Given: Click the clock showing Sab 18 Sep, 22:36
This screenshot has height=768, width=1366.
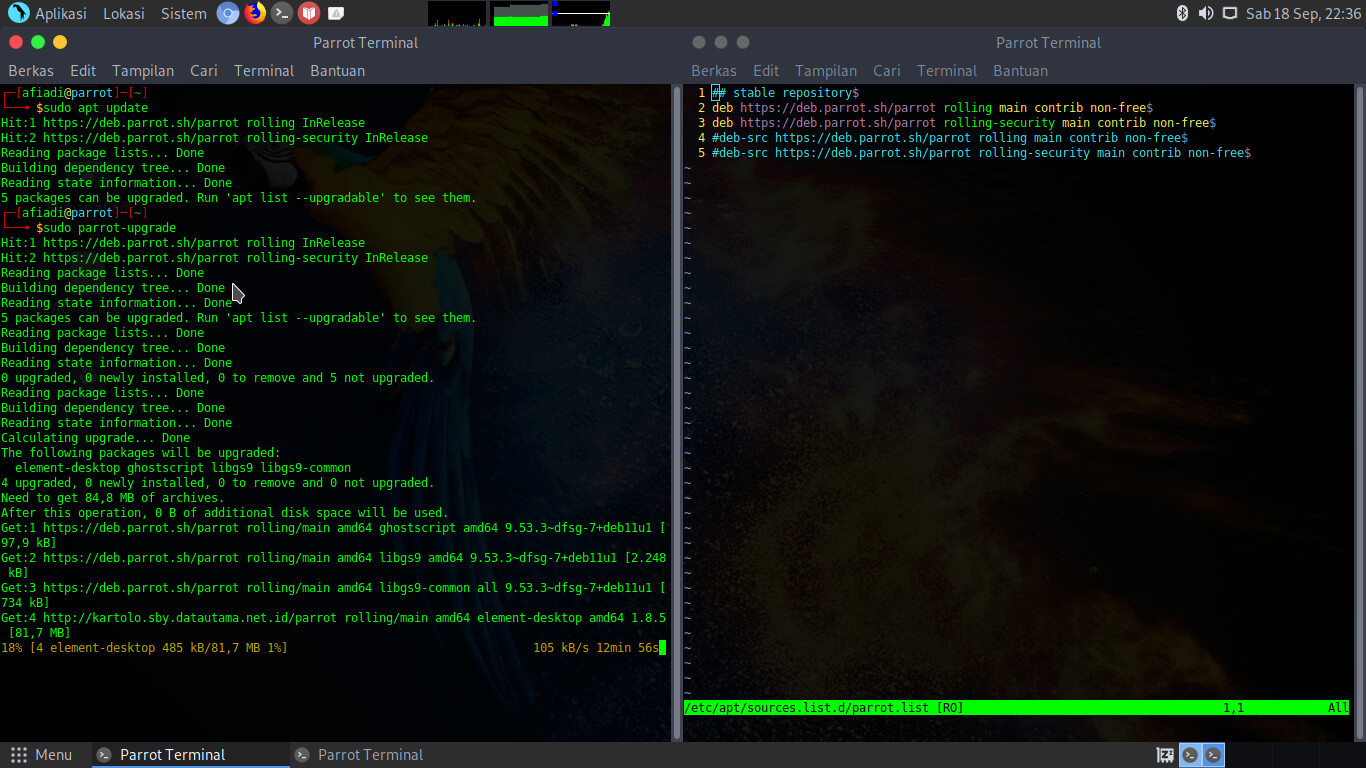Looking at the screenshot, I should (1303, 13).
